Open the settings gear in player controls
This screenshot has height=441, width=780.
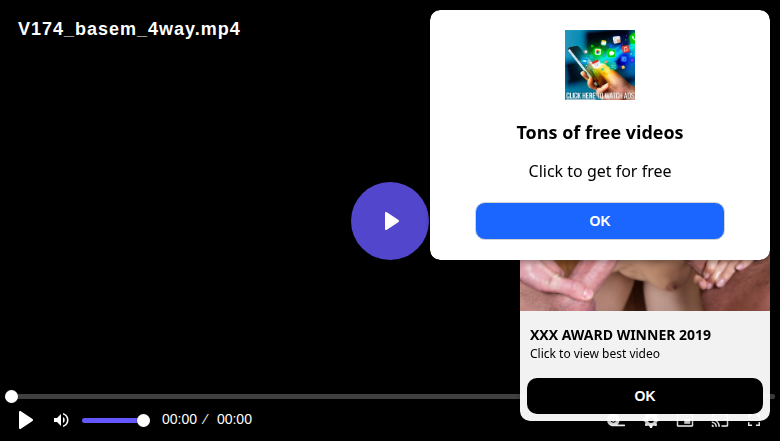click(650, 423)
